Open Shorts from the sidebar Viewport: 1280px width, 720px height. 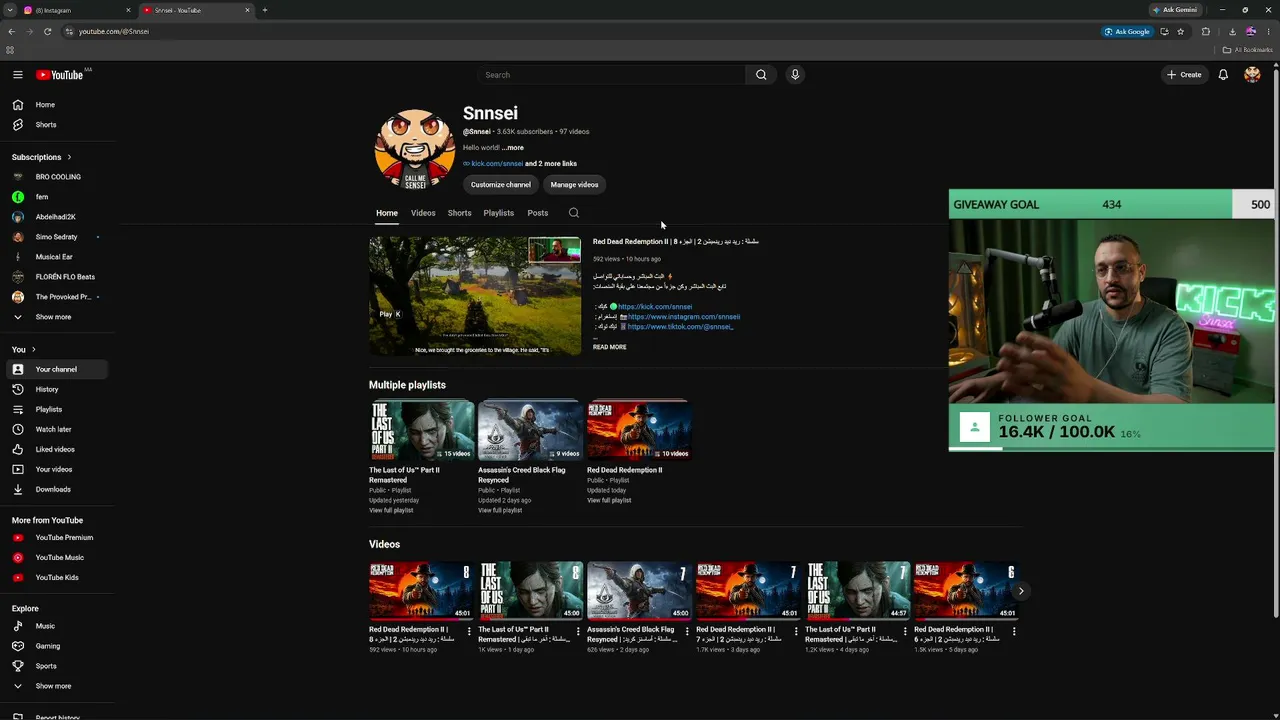click(56, 125)
